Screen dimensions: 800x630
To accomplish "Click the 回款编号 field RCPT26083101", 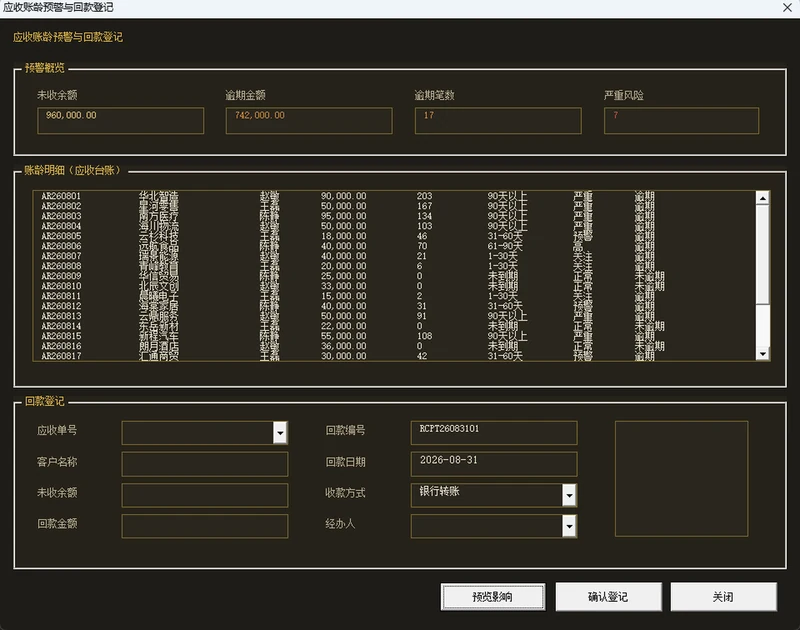I will 494,433.
